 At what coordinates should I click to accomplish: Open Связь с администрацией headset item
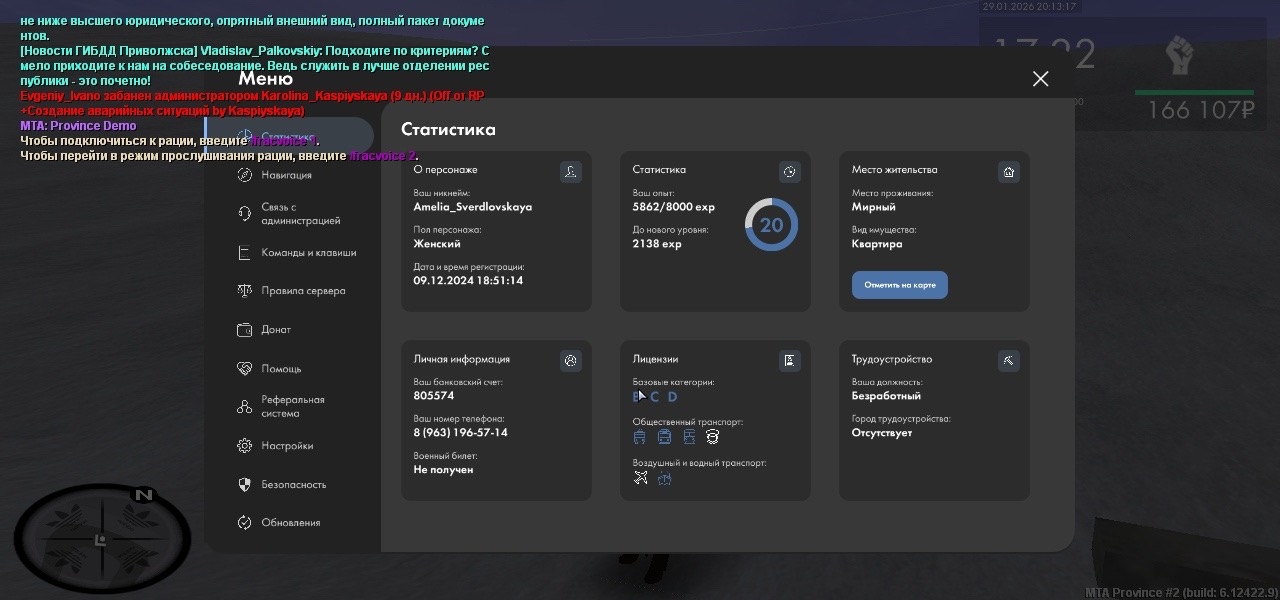290,214
